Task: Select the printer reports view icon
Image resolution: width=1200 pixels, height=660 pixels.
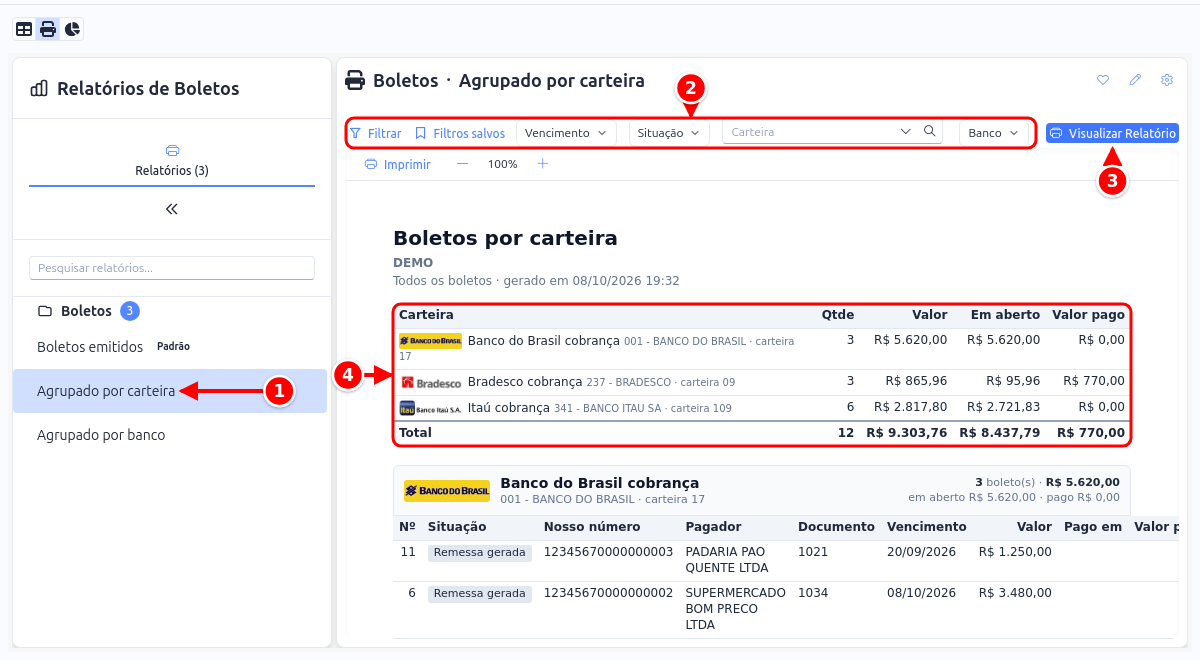Action: click(48, 29)
